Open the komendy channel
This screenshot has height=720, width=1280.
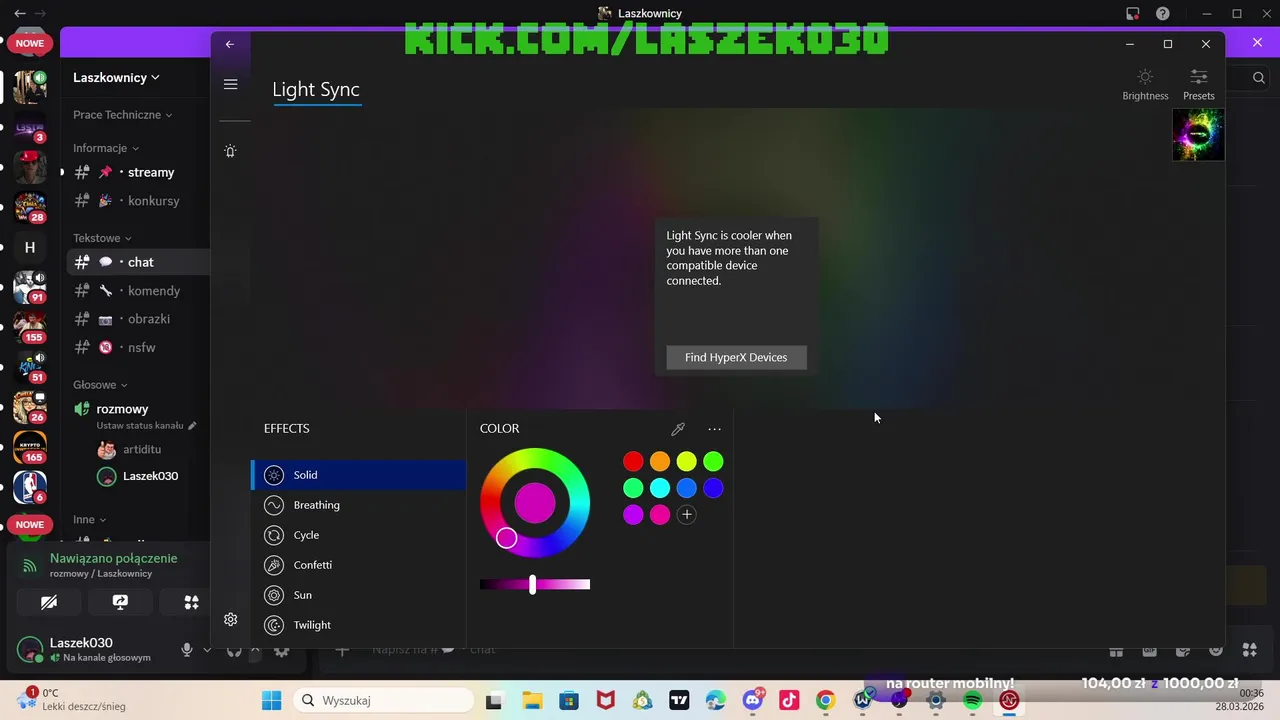tap(139, 291)
